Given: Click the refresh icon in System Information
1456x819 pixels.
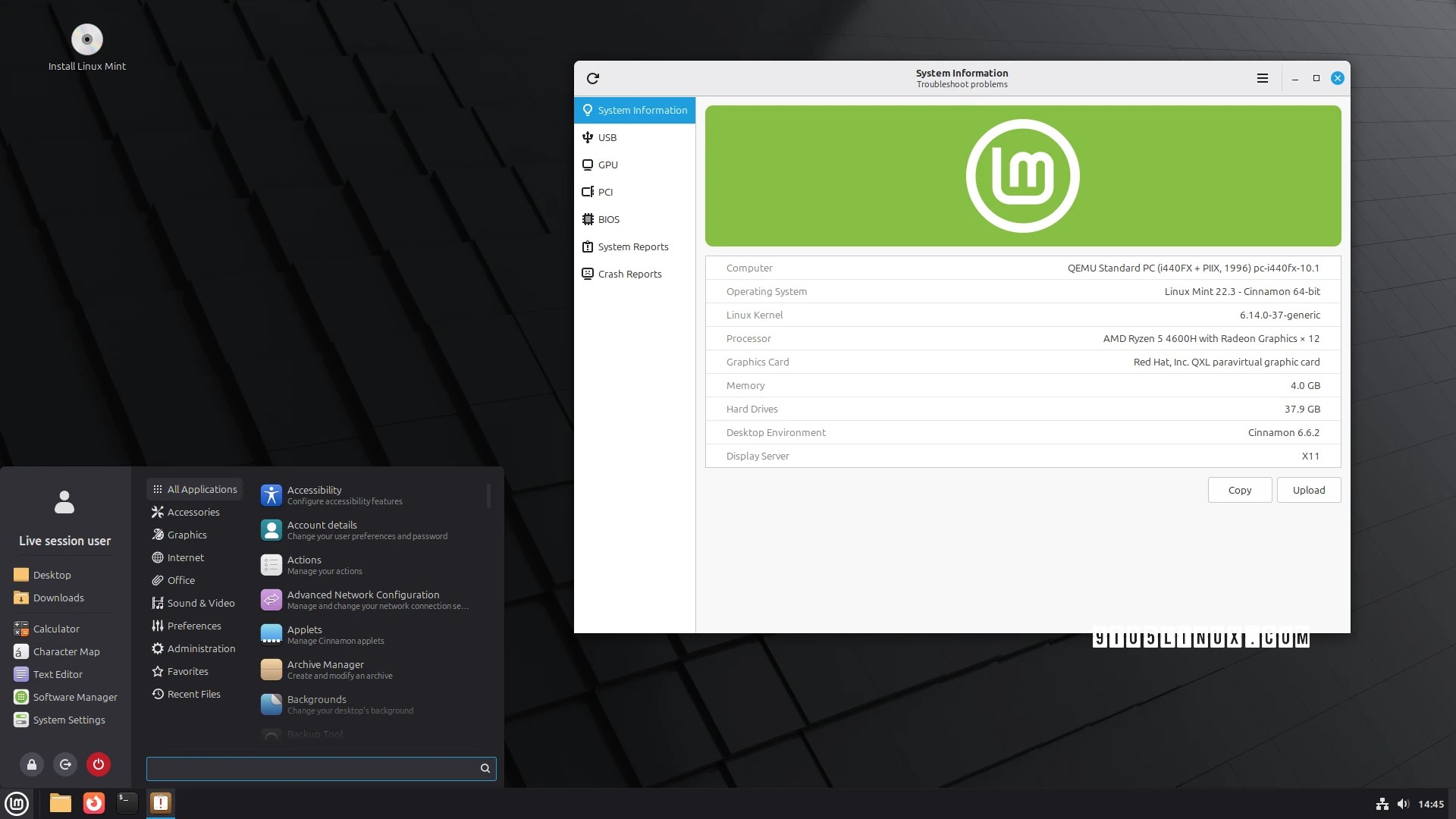Looking at the screenshot, I should click(x=593, y=78).
